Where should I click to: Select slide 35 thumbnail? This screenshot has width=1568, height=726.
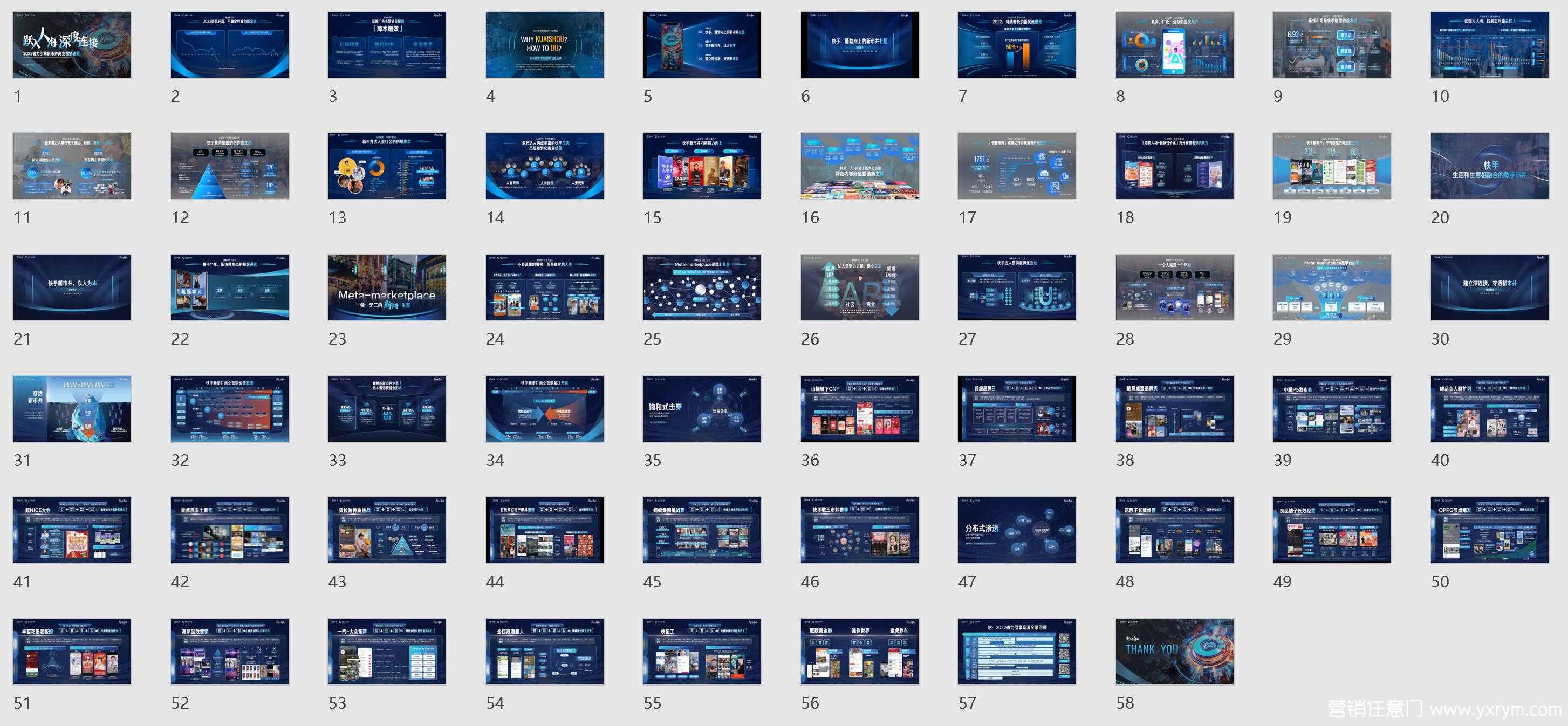(x=702, y=408)
